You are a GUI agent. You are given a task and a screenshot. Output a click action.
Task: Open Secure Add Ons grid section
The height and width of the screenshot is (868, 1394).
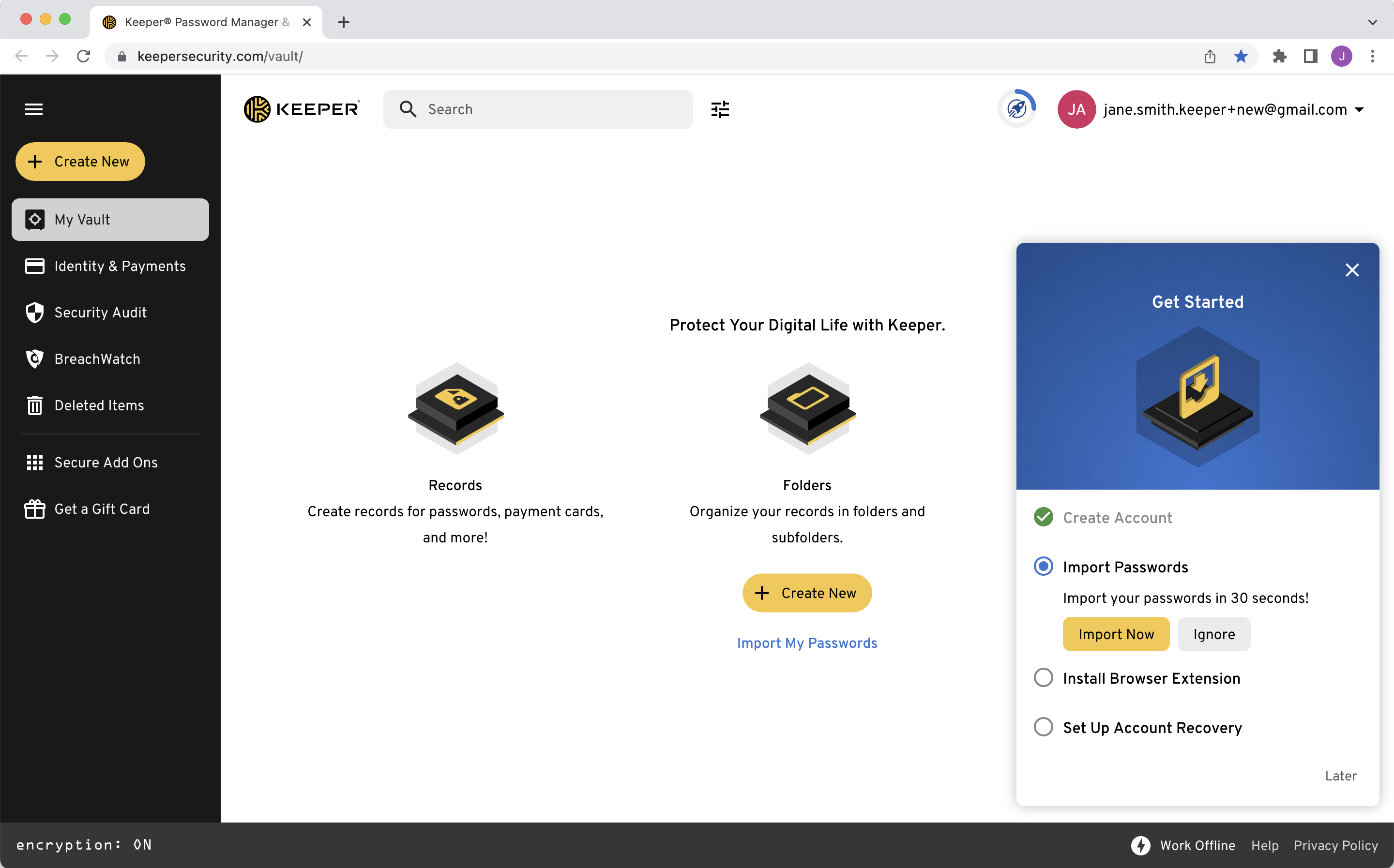click(106, 462)
